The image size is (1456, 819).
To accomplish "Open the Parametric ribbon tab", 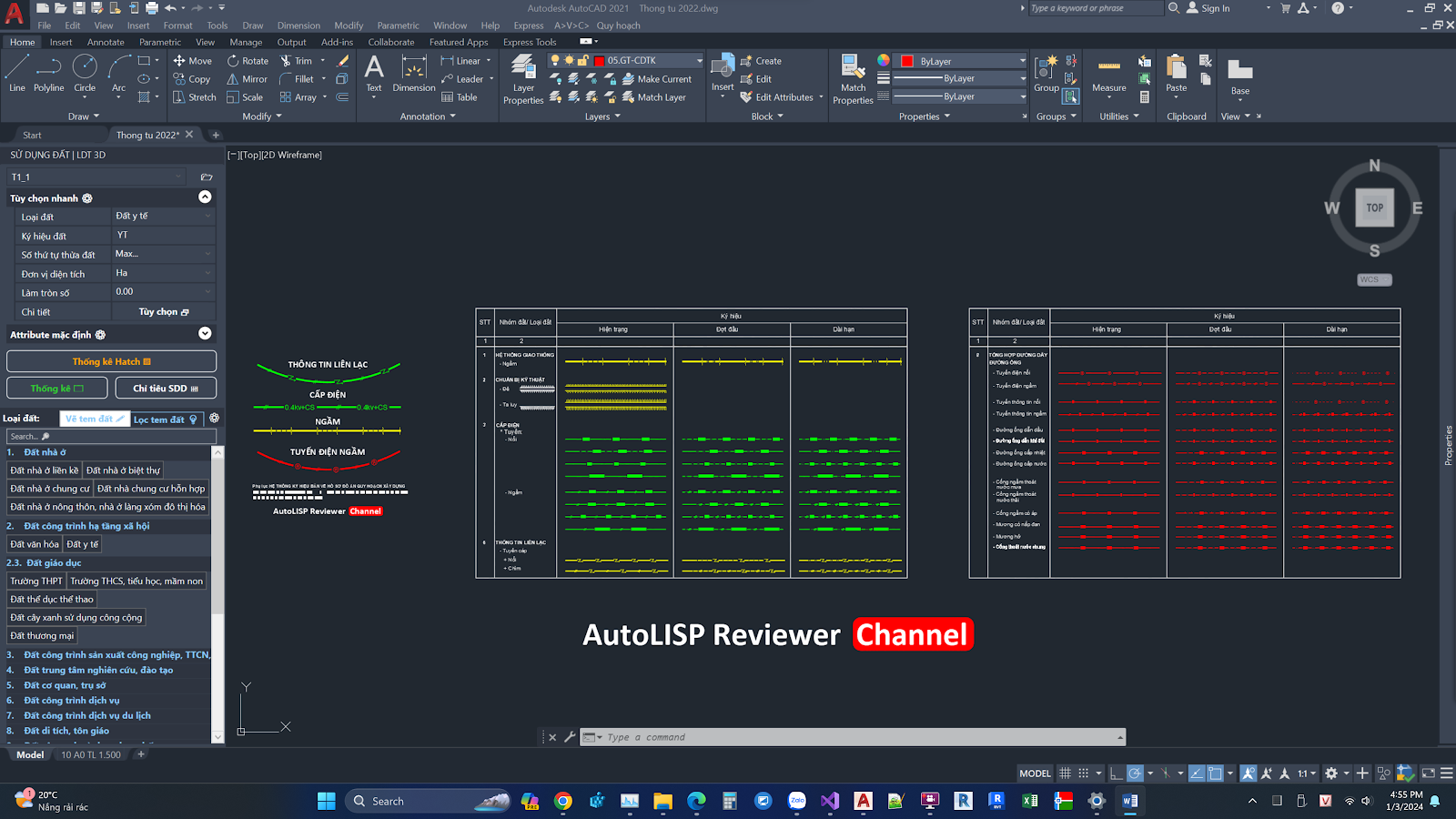I will [160, 42].
